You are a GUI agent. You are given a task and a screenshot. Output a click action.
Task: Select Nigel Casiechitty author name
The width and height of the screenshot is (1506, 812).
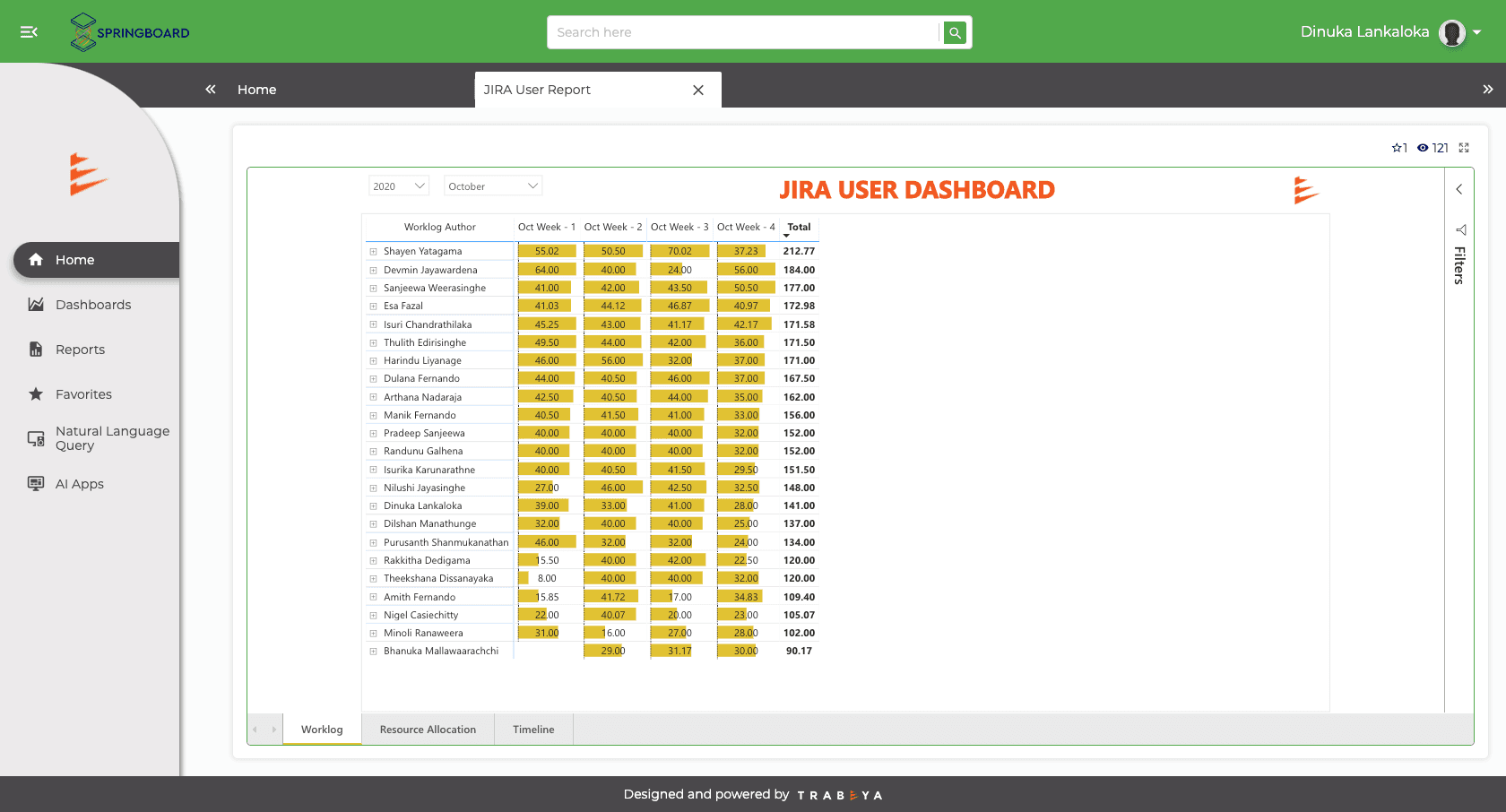click(420, 615)
